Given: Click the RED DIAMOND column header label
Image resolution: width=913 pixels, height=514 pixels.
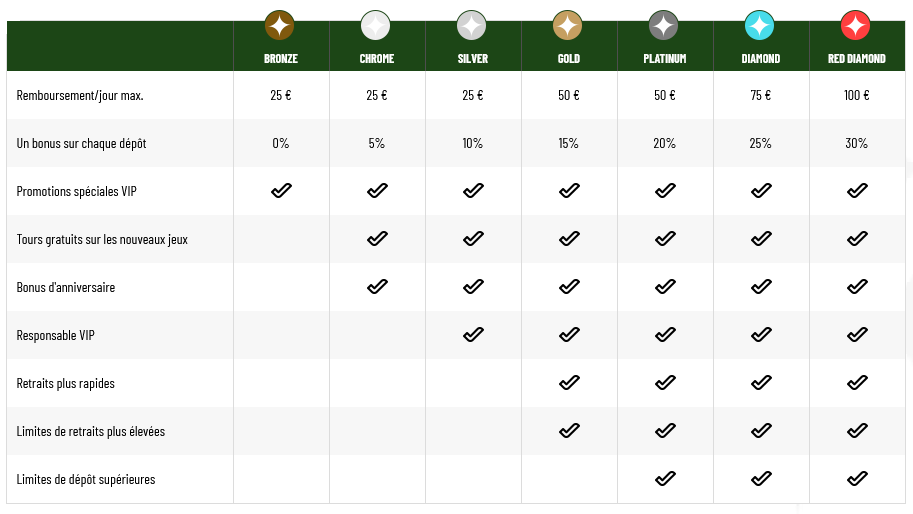Looking at the screenshot, I should pyautogui.click(x=857, y=59).
